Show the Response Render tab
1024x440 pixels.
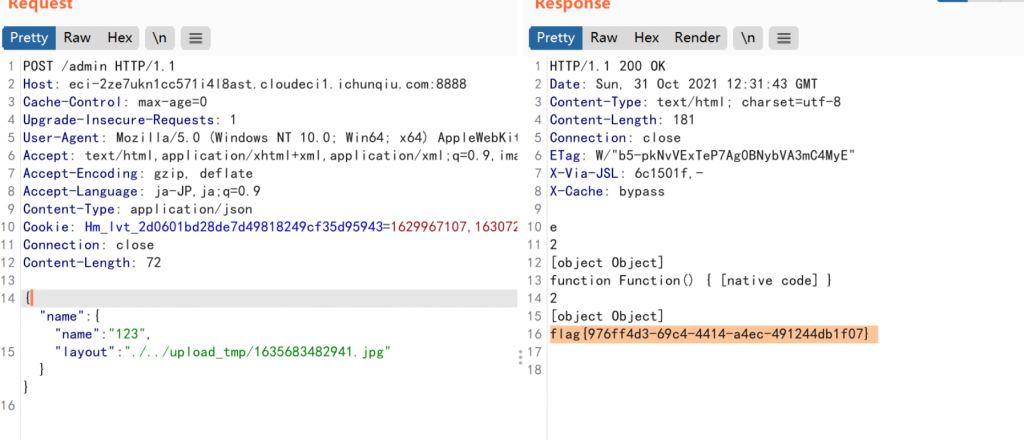[697, 38]
